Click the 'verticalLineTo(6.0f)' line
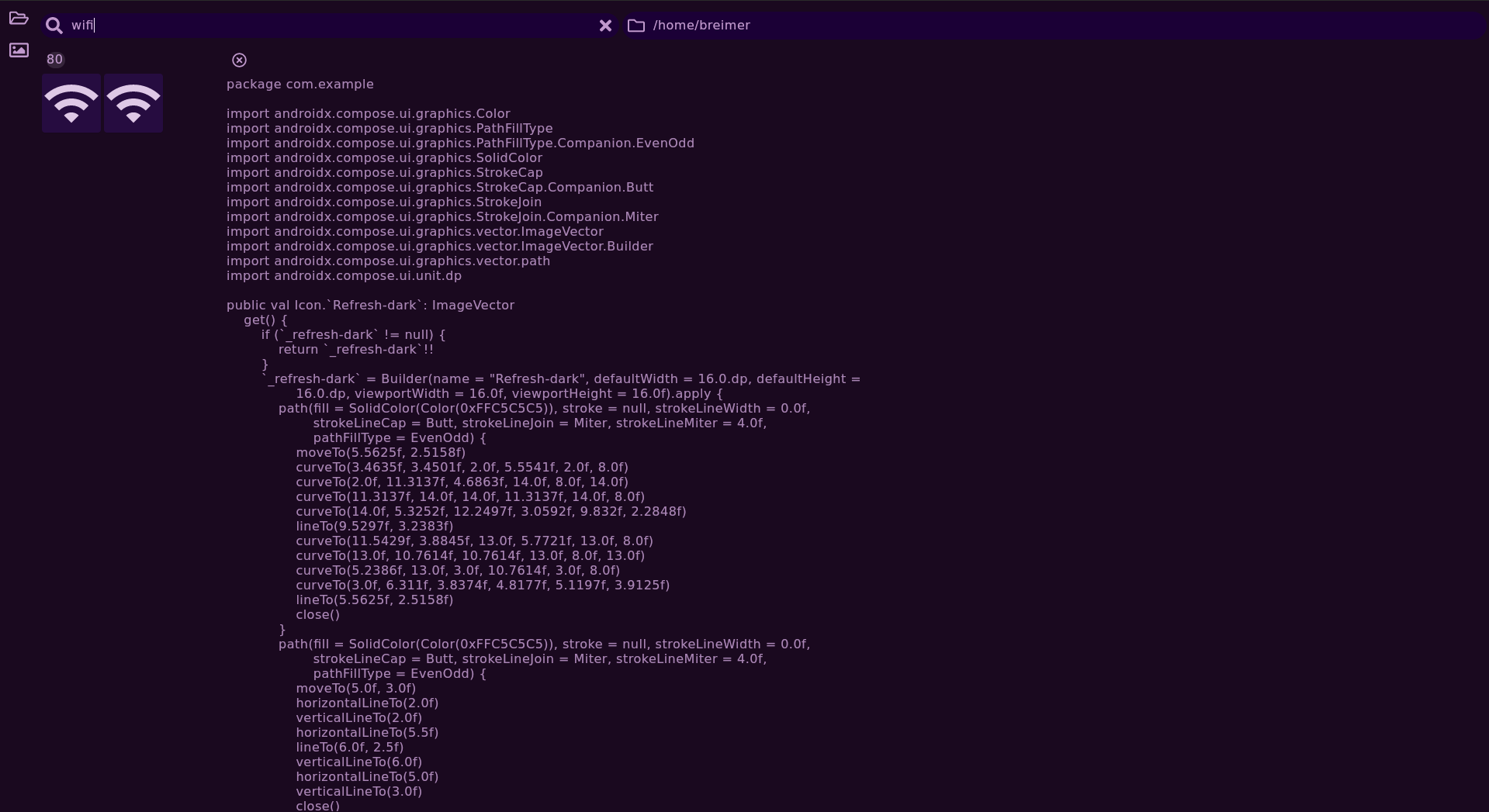 [x=358, y=762]
